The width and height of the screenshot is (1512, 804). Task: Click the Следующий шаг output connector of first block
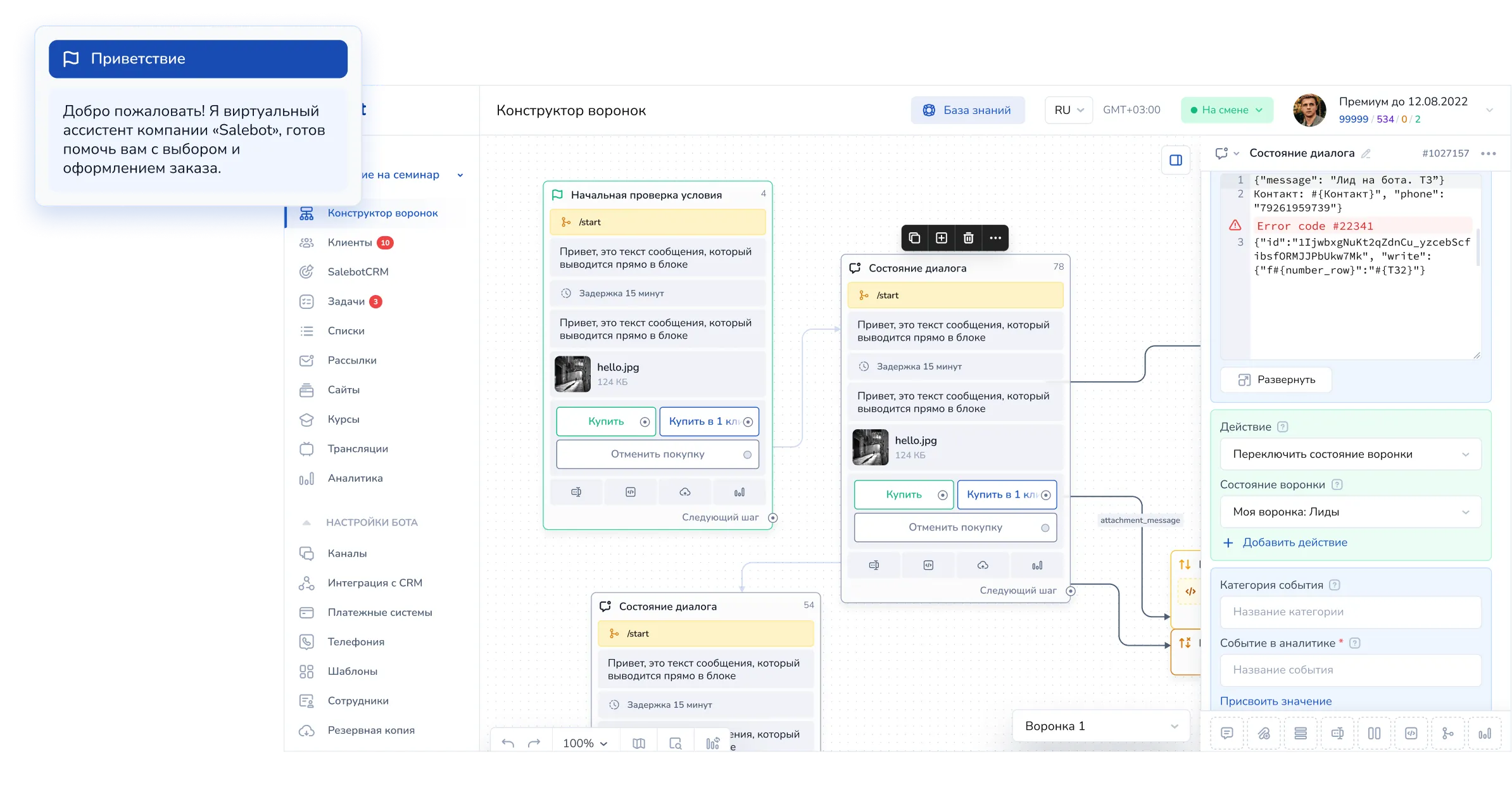pyautogui.click(x=772, y=518)
